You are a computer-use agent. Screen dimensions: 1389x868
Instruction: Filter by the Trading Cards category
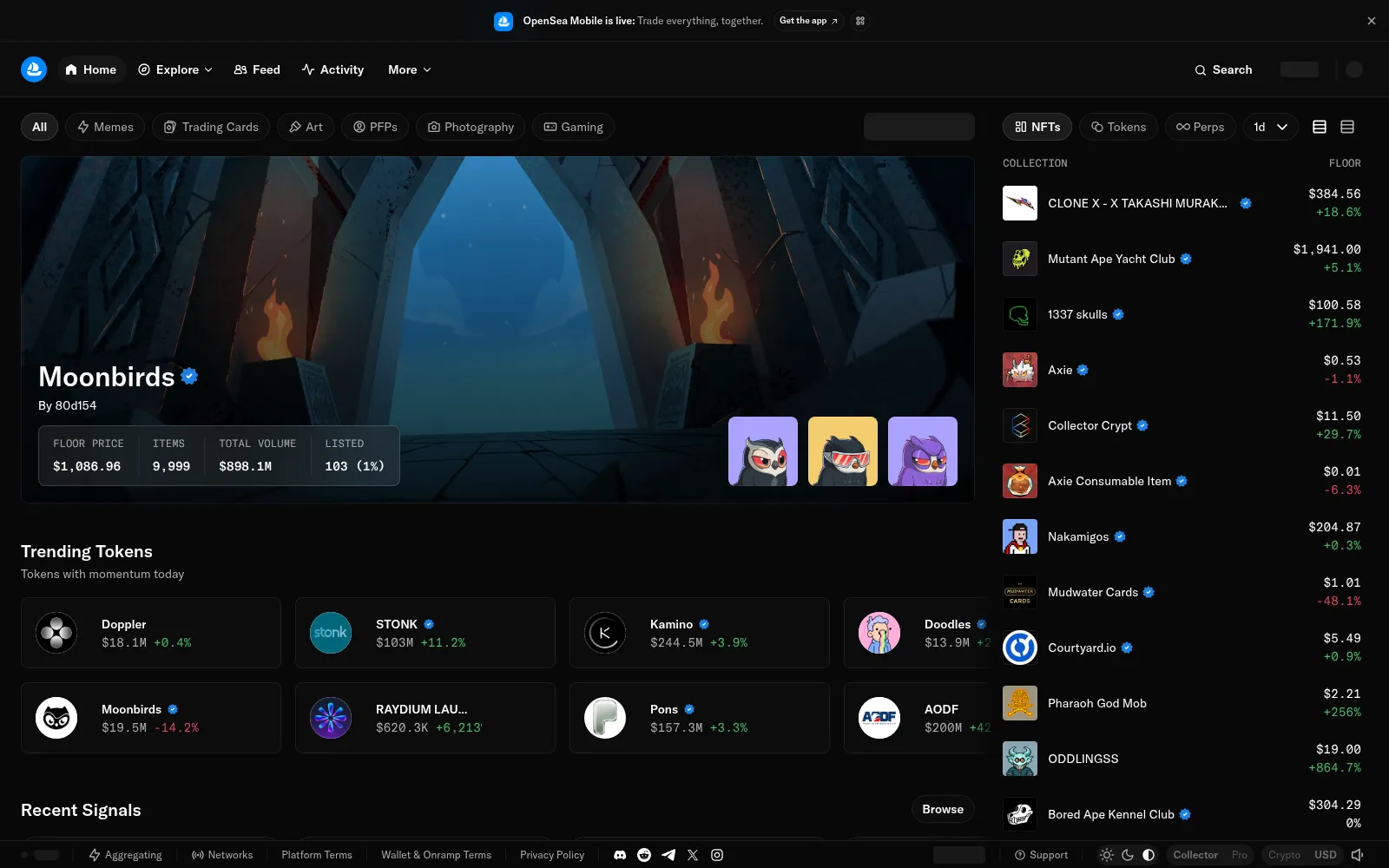click(211, 127)
